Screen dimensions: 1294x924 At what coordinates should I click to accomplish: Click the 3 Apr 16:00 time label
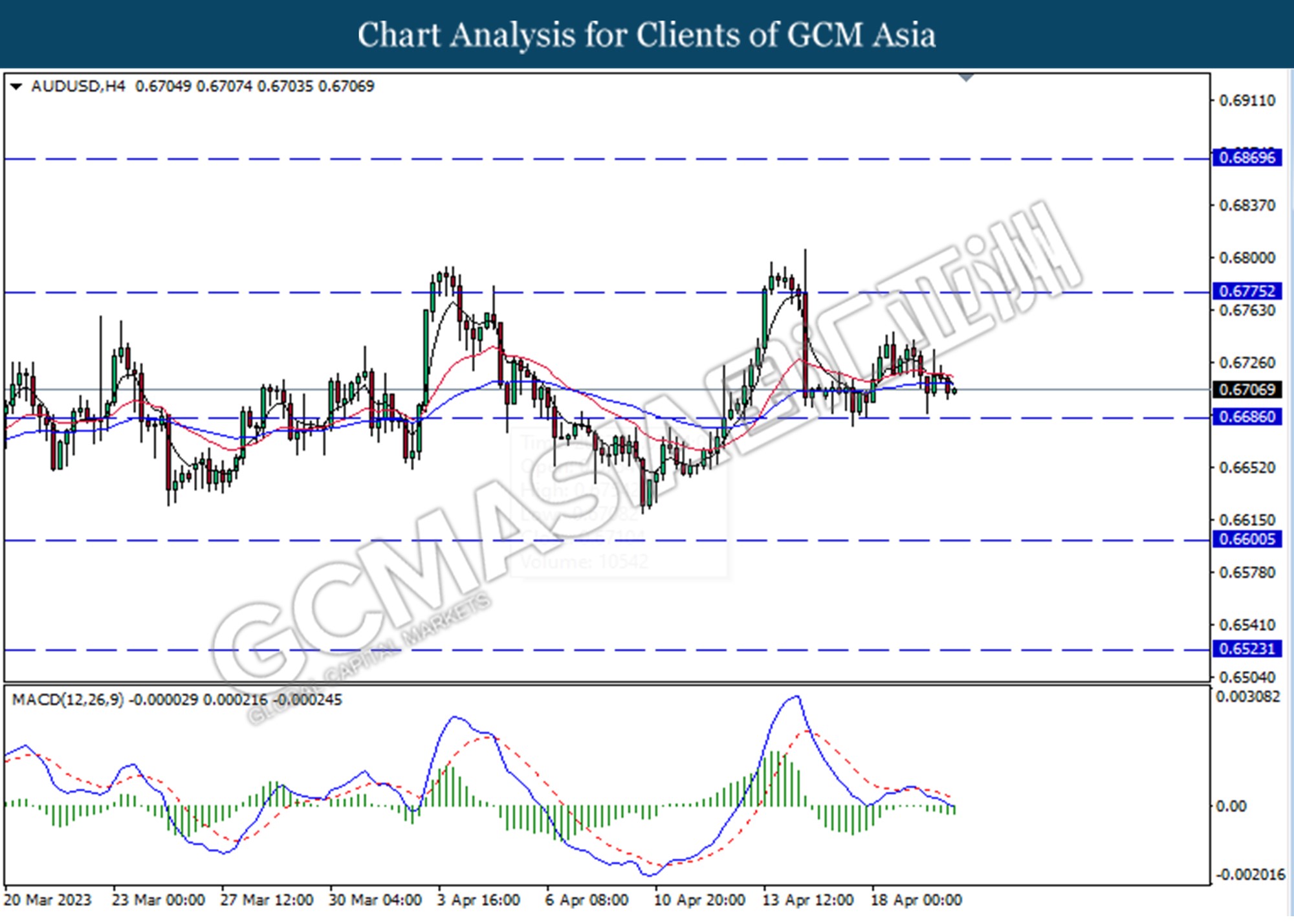tap(478, 900)
